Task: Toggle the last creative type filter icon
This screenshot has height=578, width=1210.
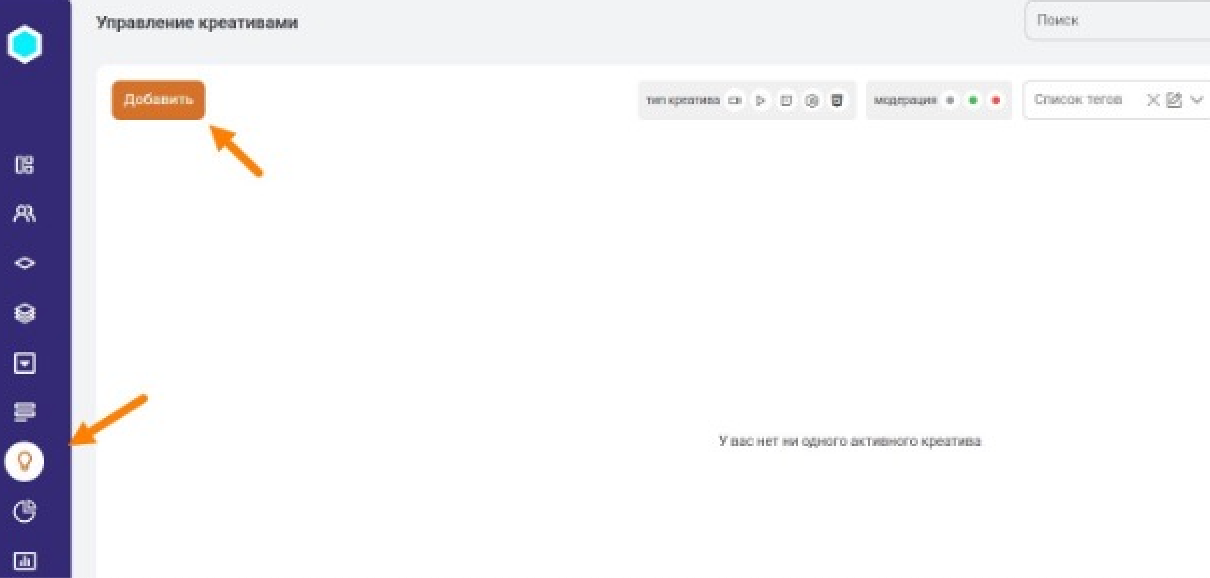Action: pos(838,100)
